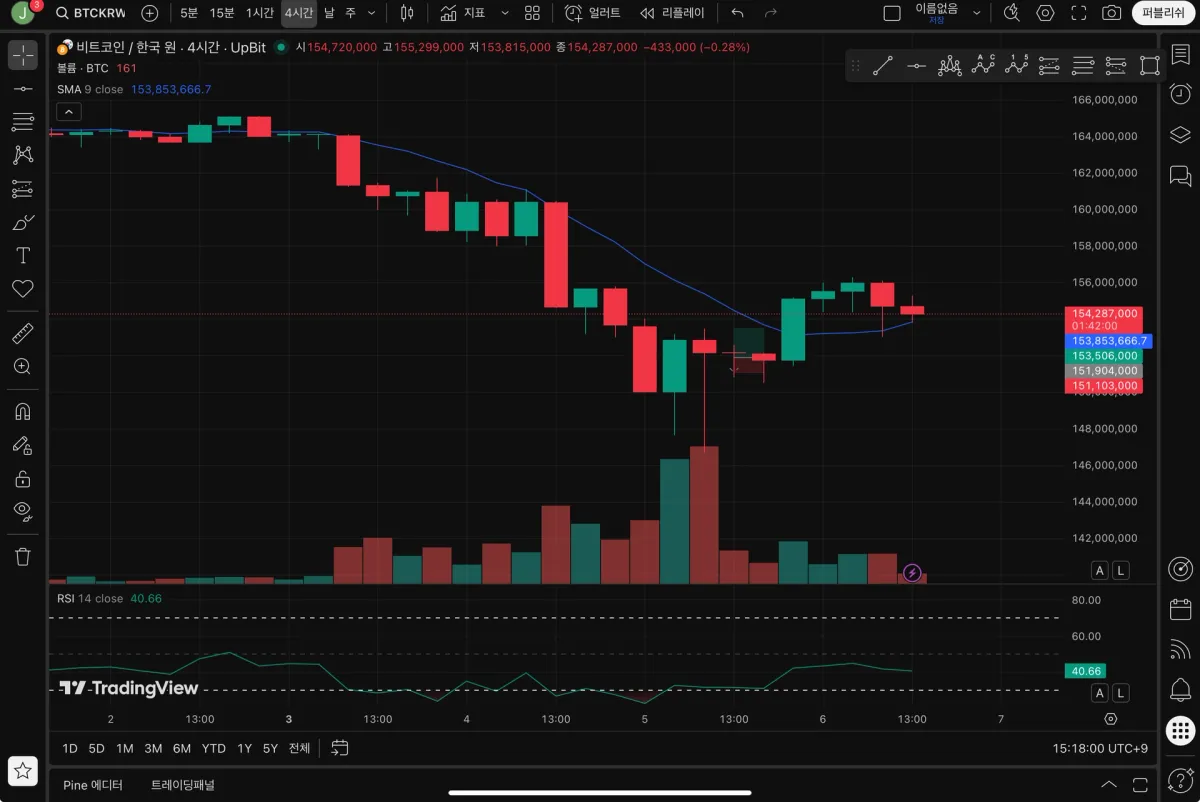Add symbol with the plus circle button
The width and height of the screenshot is (1200, 802).
pos(149,13)
